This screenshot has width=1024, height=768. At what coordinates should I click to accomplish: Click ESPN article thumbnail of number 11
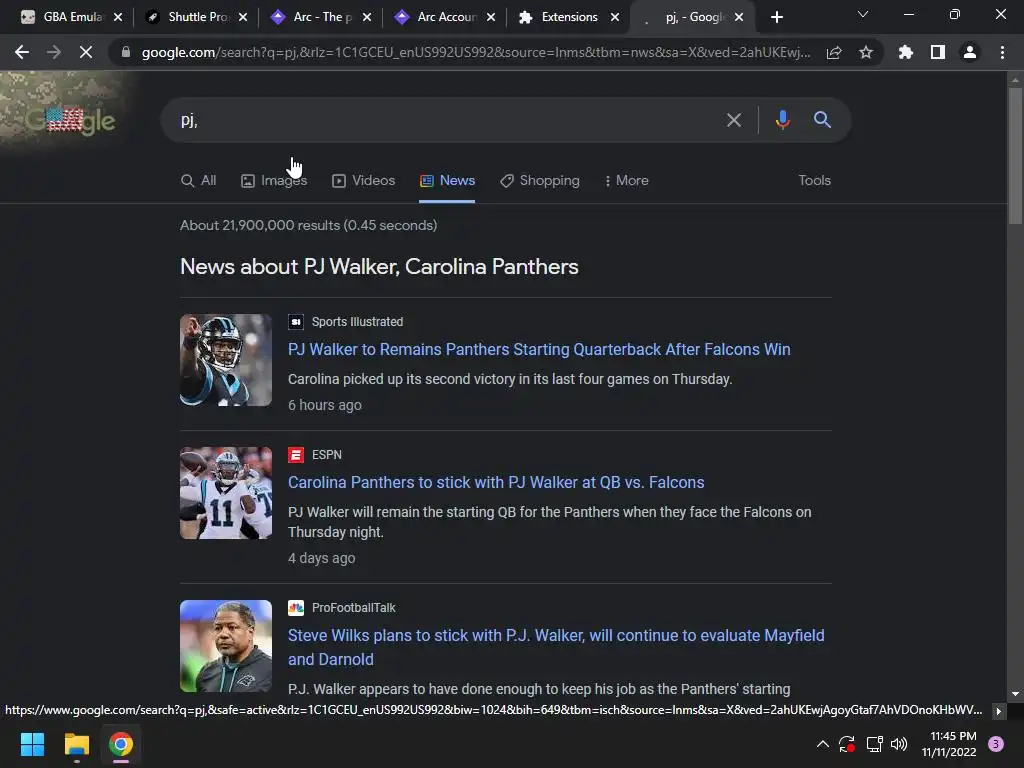226,493
